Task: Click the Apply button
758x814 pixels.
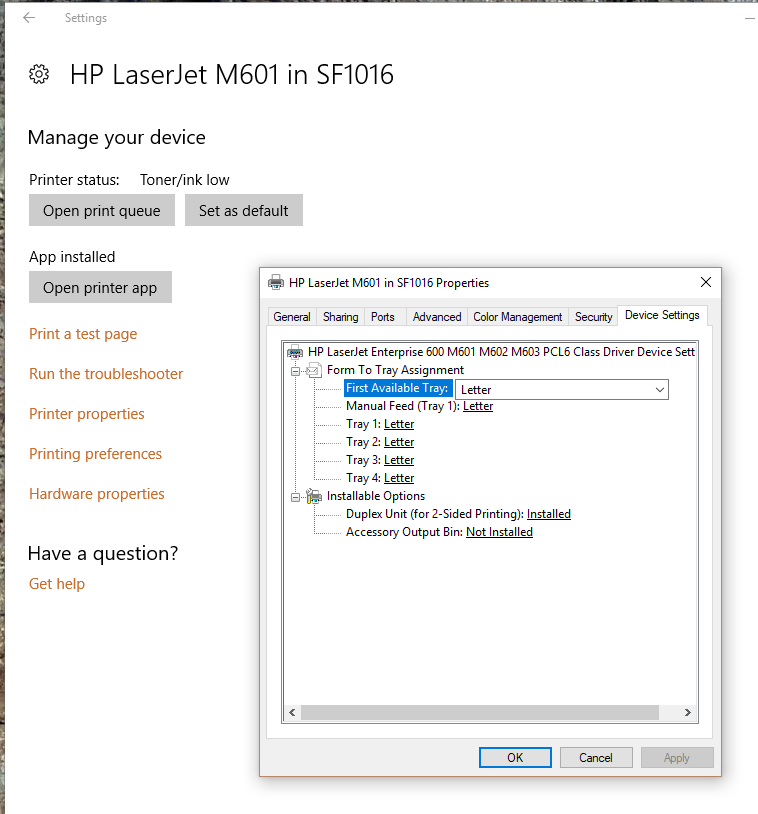Action: pos(677,757)
